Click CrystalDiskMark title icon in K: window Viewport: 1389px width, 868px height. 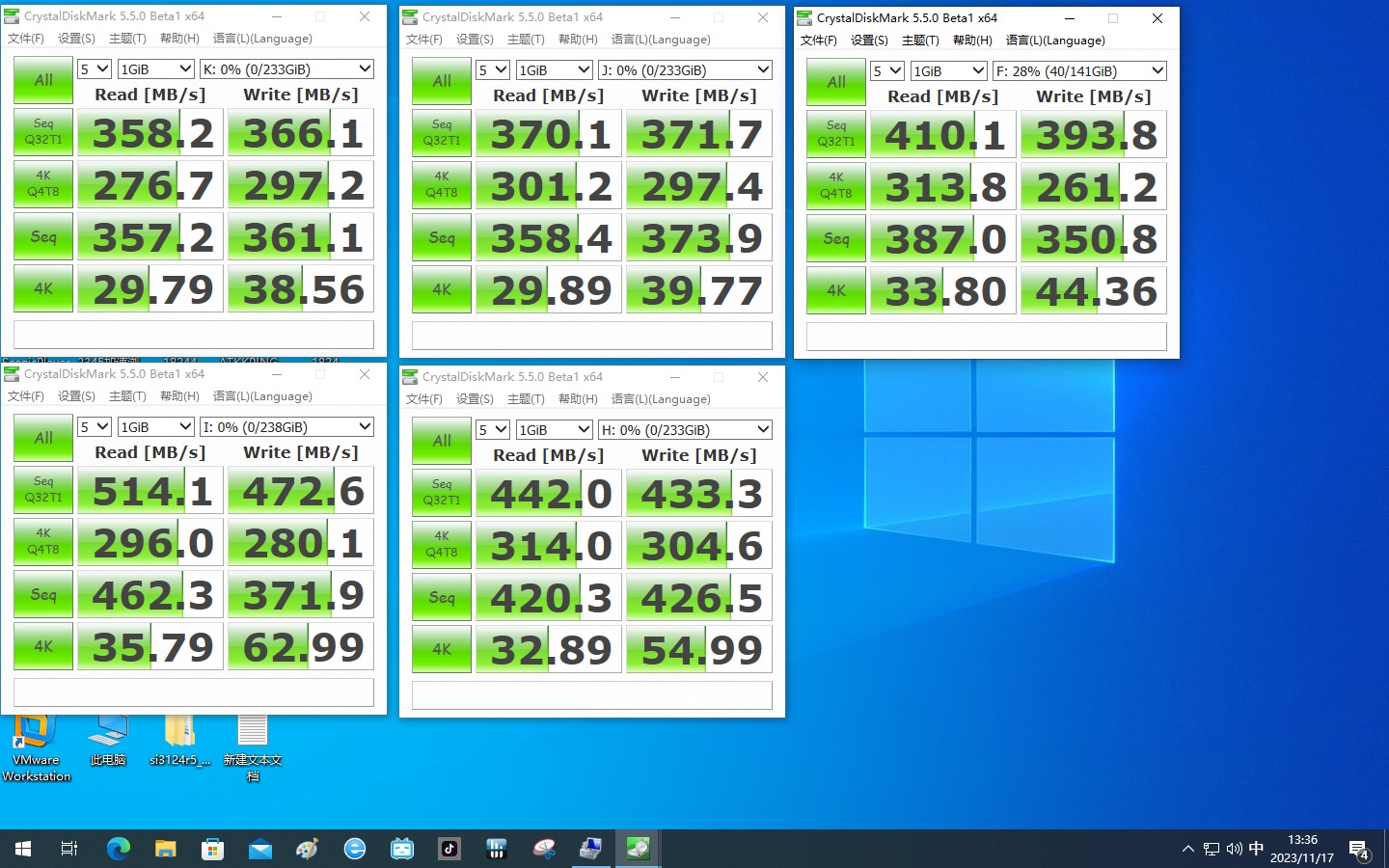click(12, 16)
